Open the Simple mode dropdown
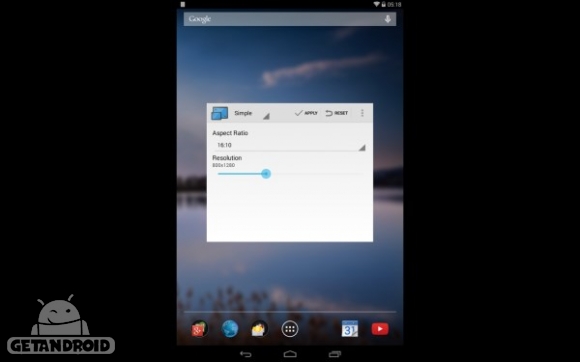This screenshot has width=580, height=362. pyautogui.click(x=252, y=114)
